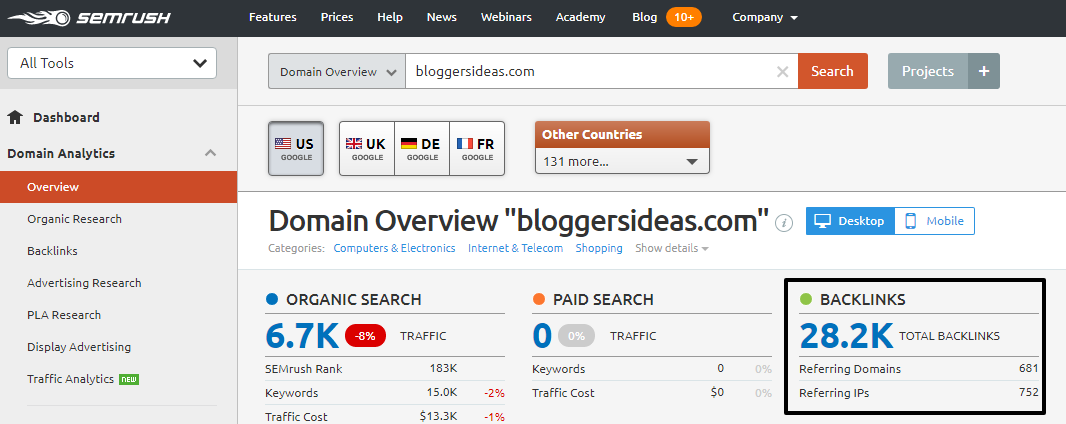Click the $13.3K traffic cost value
Image resolution: width=1066 pixels, height=424 pixels.
439,417
